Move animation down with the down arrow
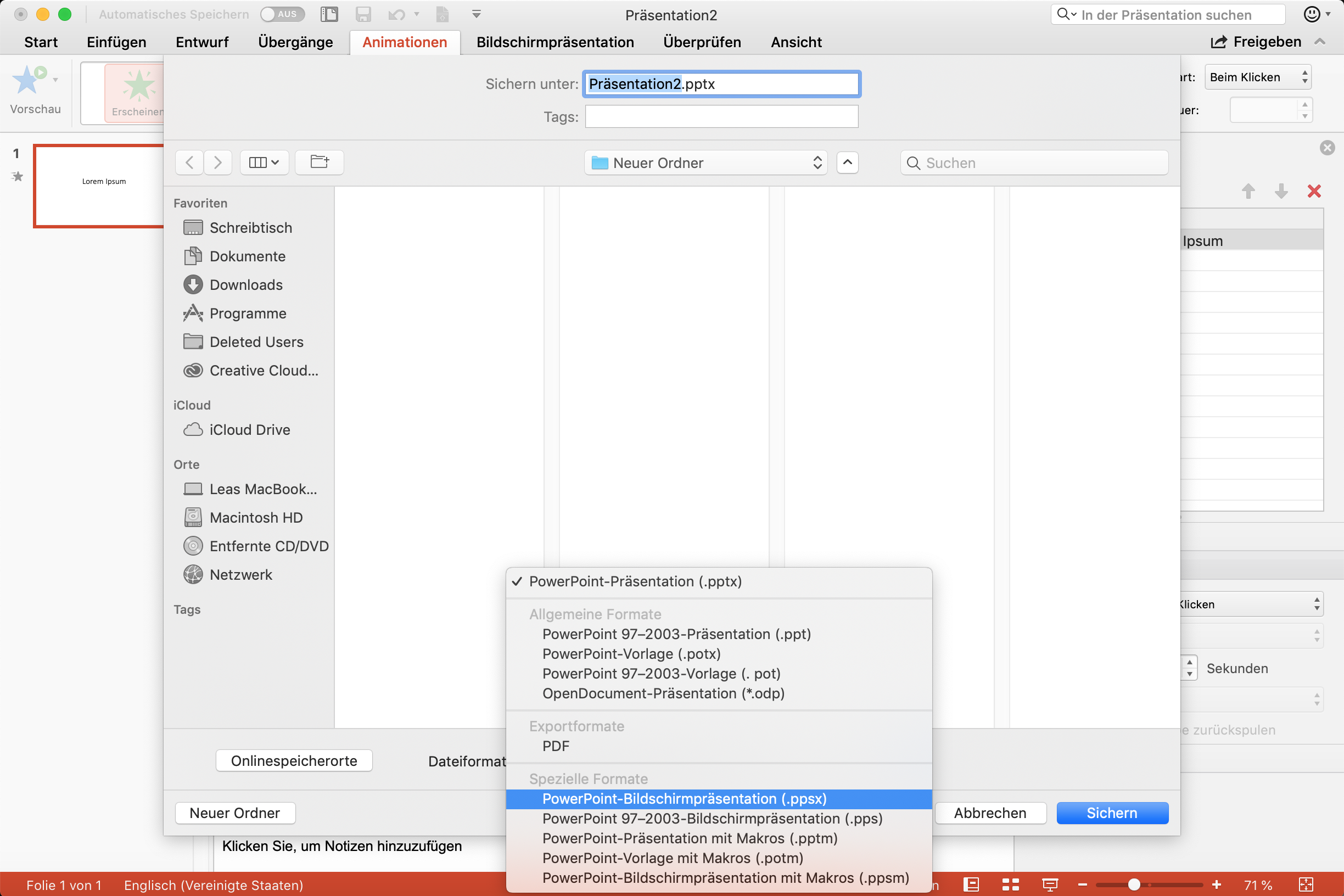The height and width of the screenshot is (896, 1344). (x=1281, y=191)
